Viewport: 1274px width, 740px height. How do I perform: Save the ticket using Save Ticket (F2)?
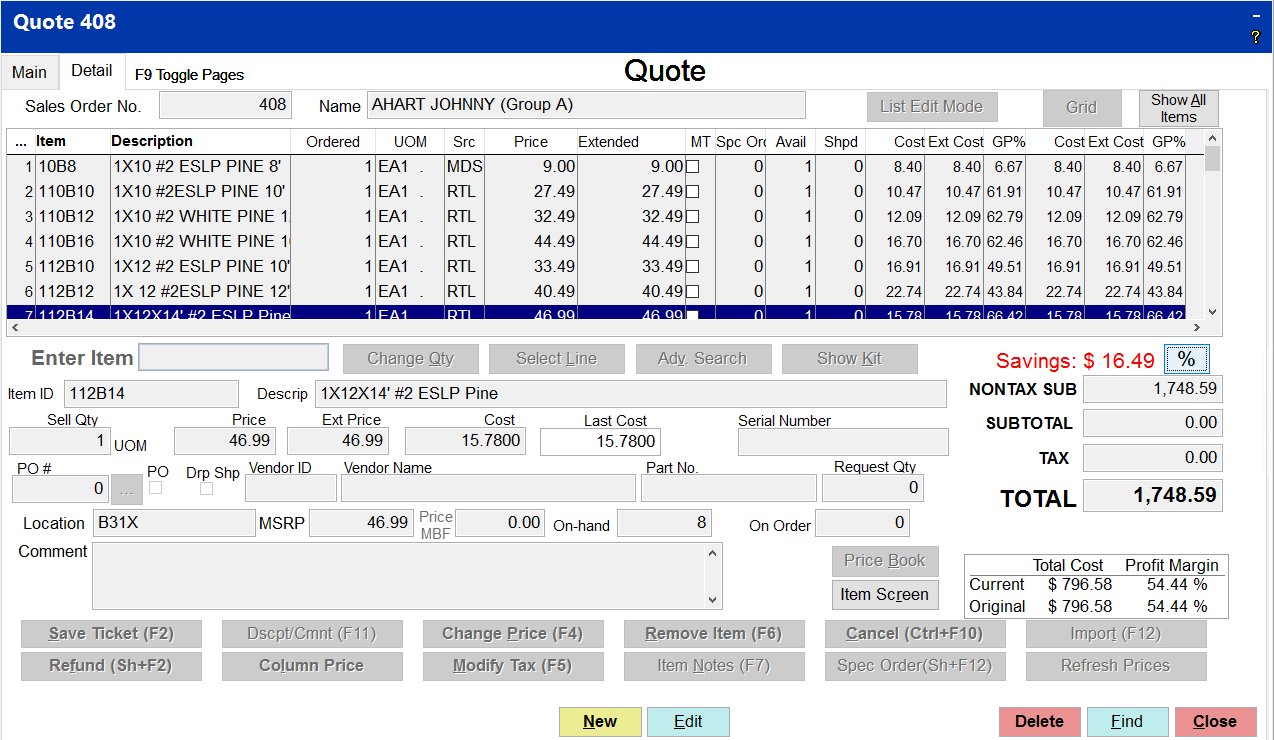111,634
